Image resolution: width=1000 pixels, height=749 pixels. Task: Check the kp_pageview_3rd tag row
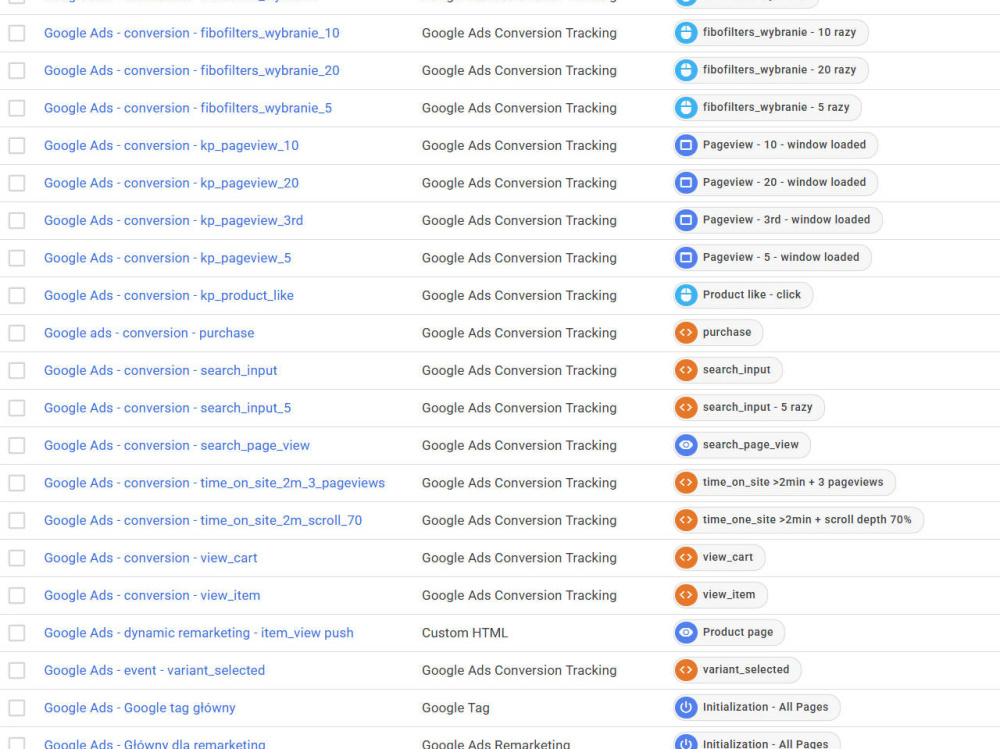point(17,221)
